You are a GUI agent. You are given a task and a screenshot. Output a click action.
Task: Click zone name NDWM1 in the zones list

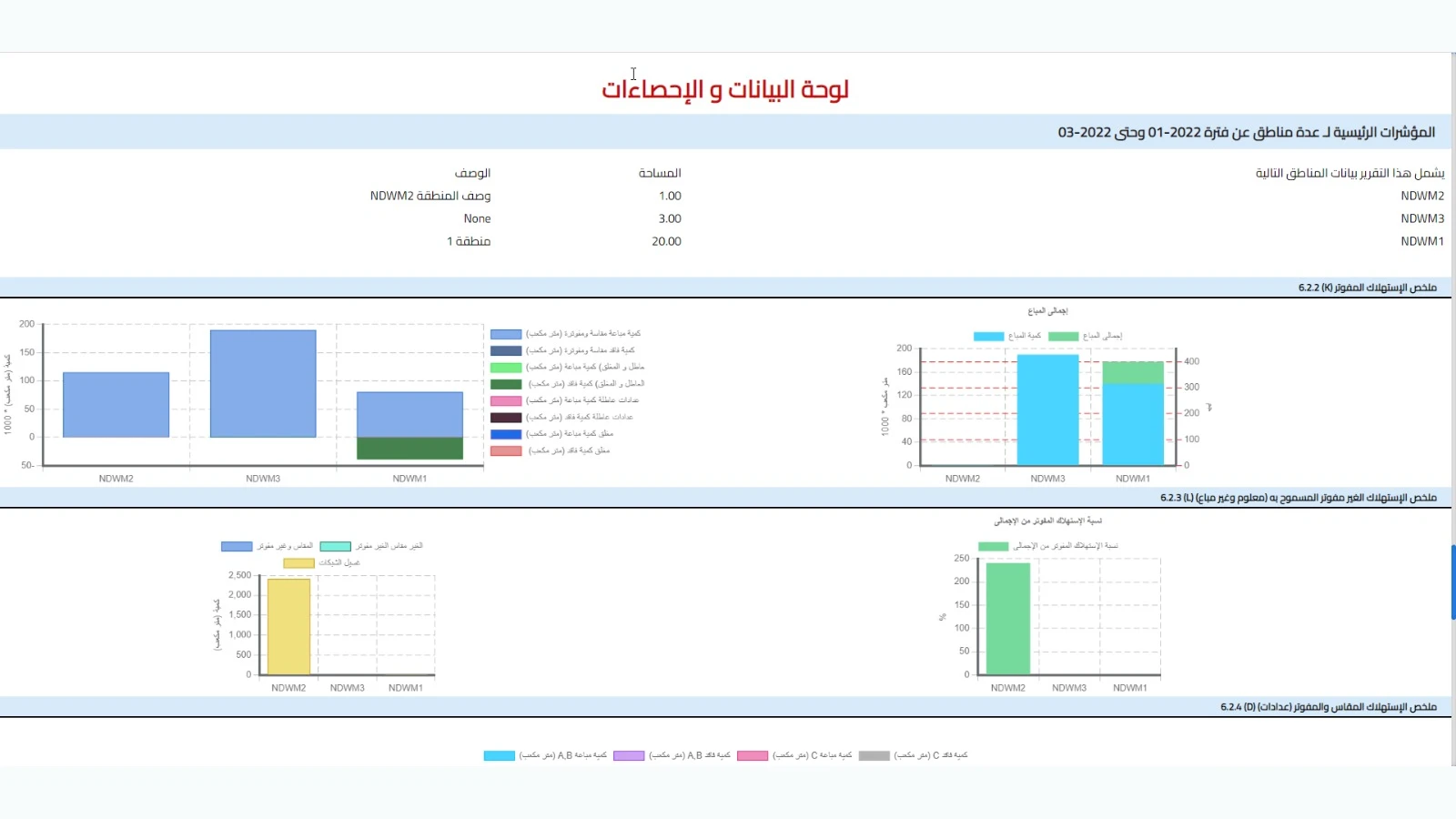[1422, 241]
